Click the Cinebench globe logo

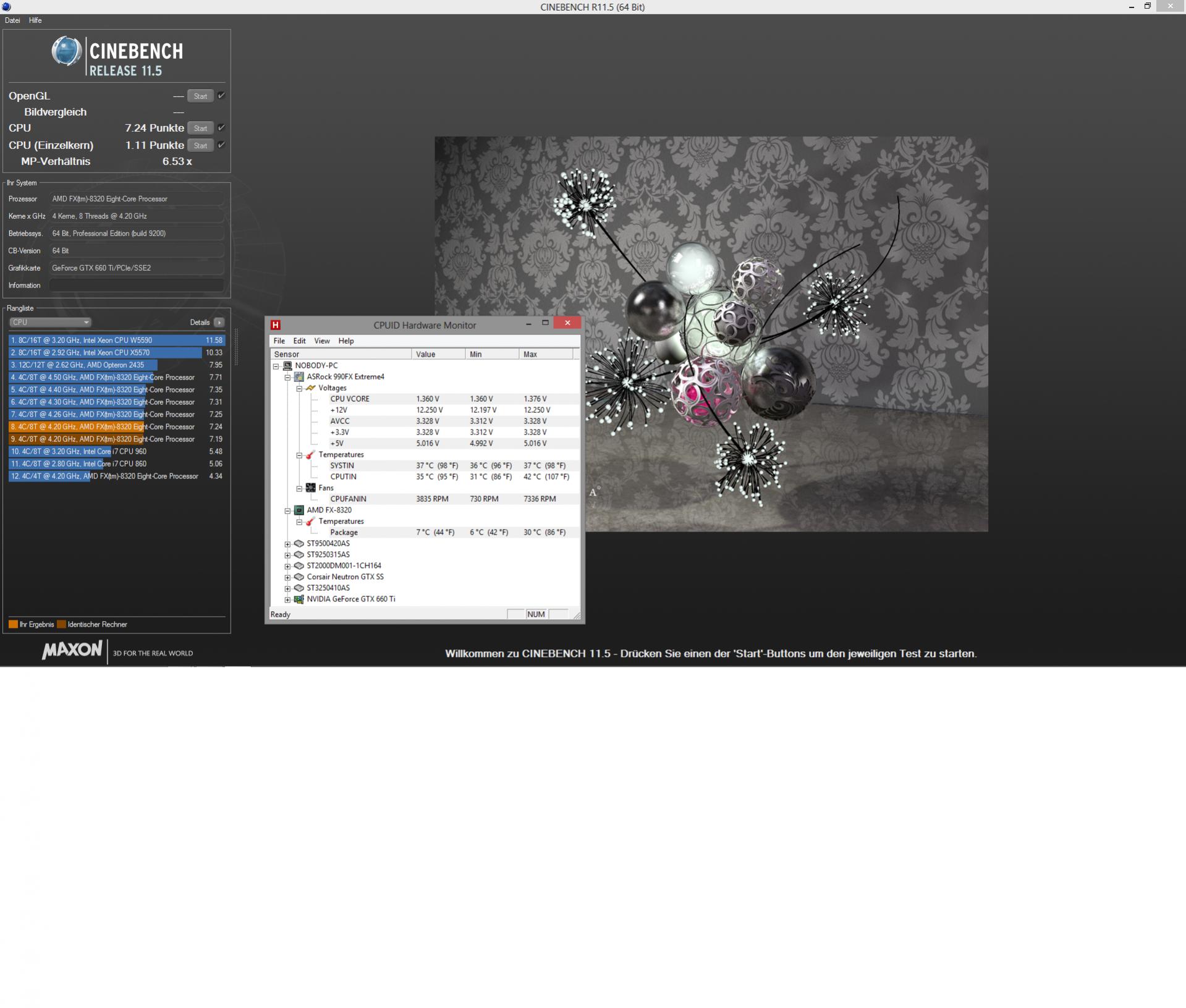coord(66,51)
